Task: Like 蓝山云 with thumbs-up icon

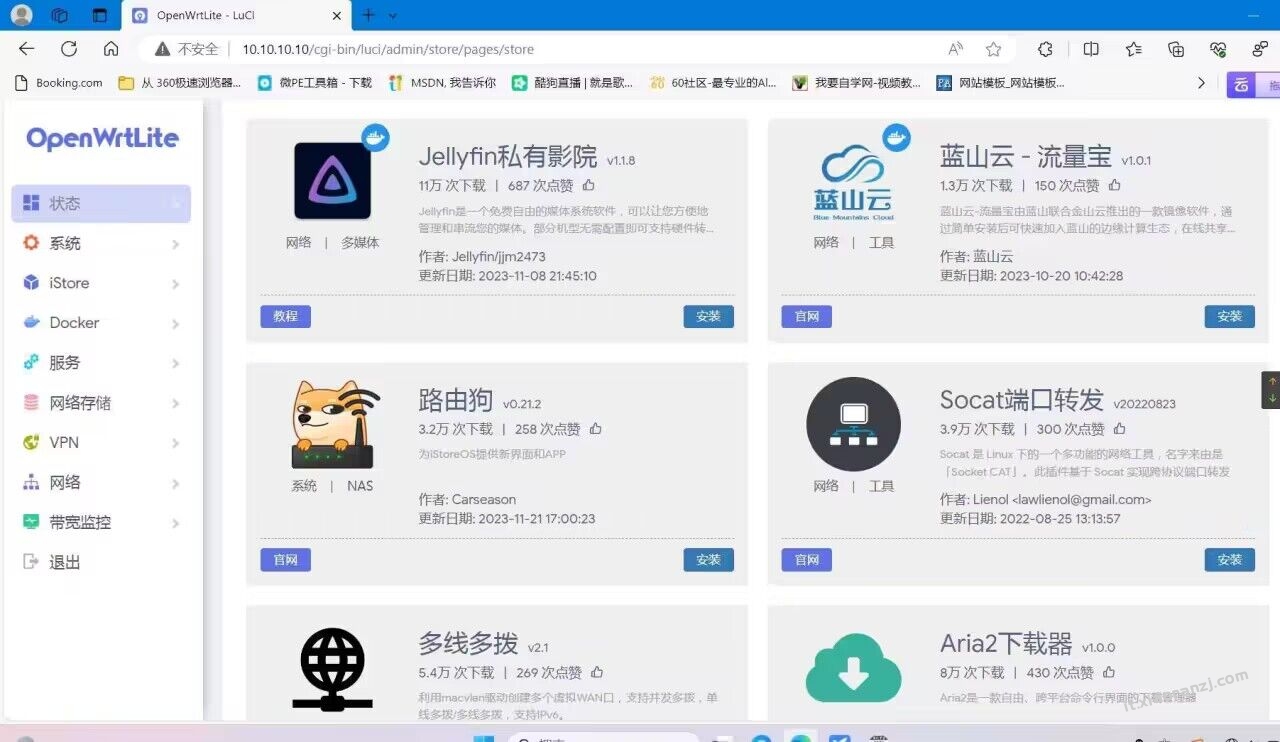Action: pos(1115,185)
